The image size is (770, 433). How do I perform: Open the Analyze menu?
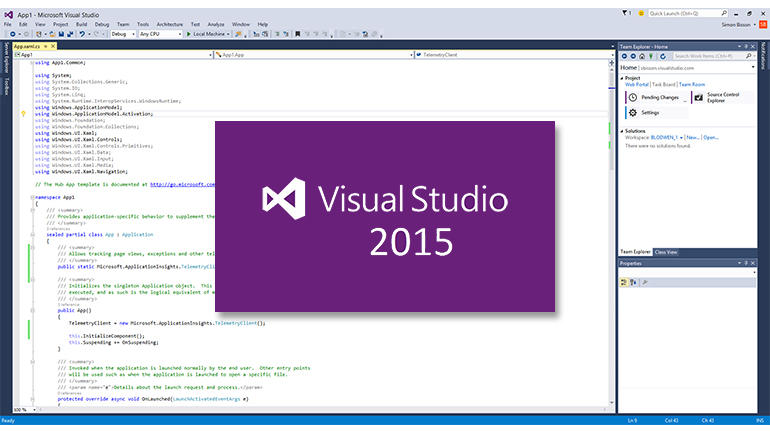(x=216, y=24)
